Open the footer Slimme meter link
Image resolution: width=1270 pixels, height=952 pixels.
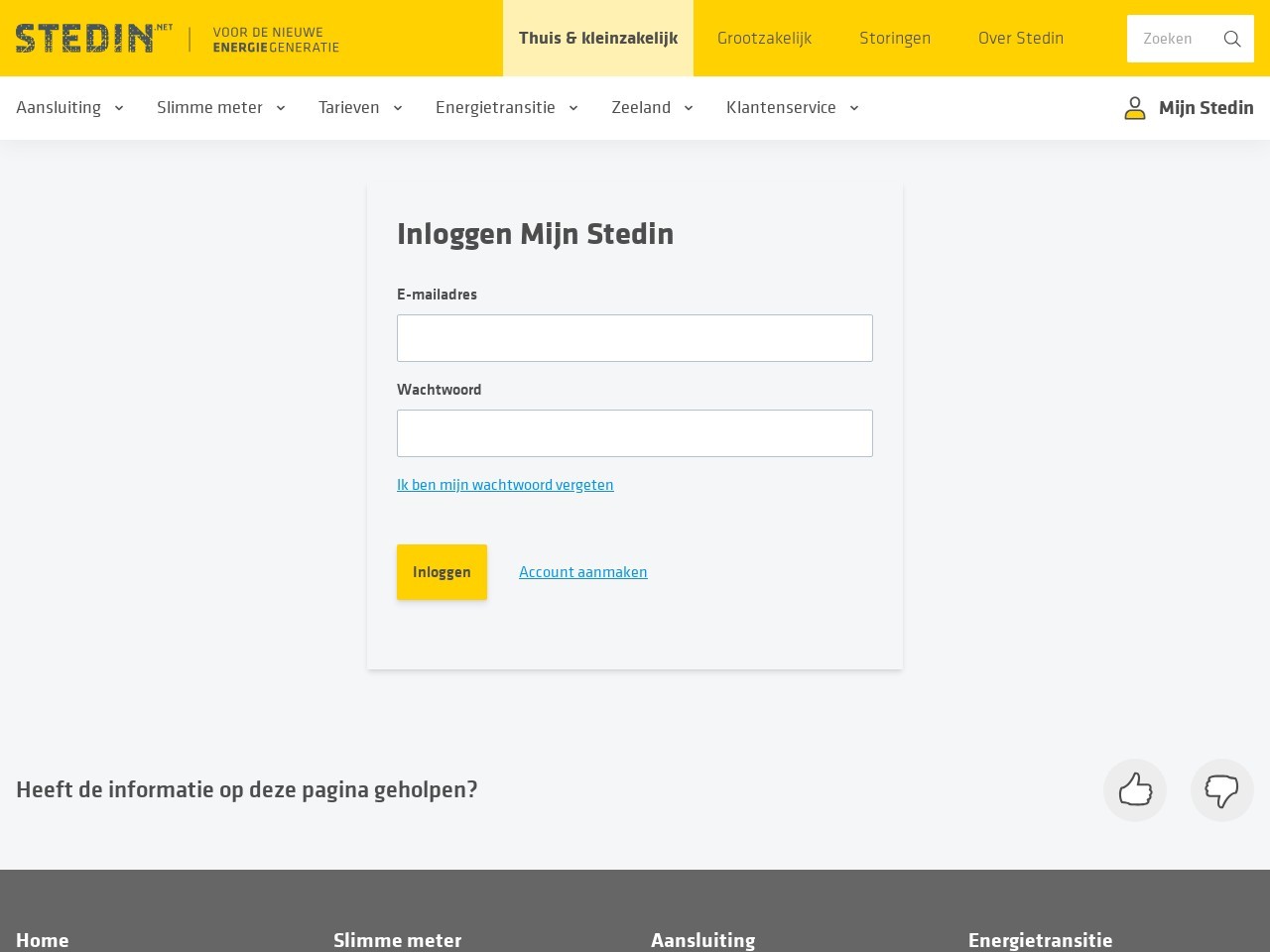point(398,940)
